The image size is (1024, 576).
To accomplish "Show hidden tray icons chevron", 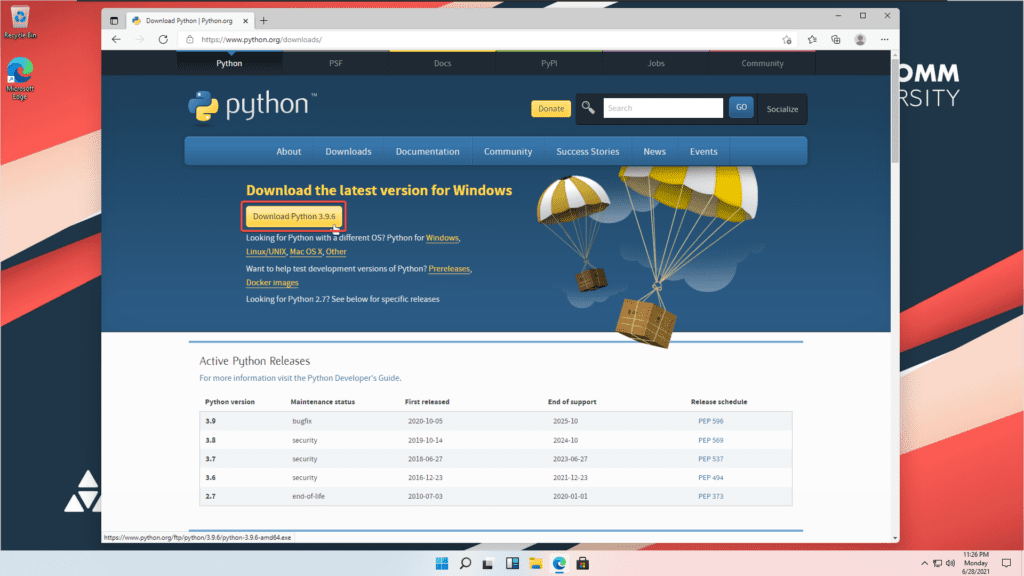I will click(x=924, y=564).
